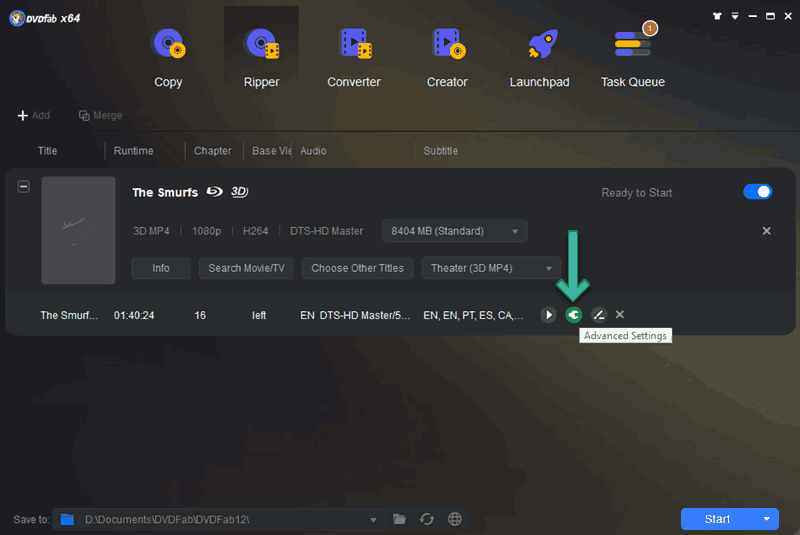Click The Smurfs movie title
The image size is (800, 535).
pos(165,192)
